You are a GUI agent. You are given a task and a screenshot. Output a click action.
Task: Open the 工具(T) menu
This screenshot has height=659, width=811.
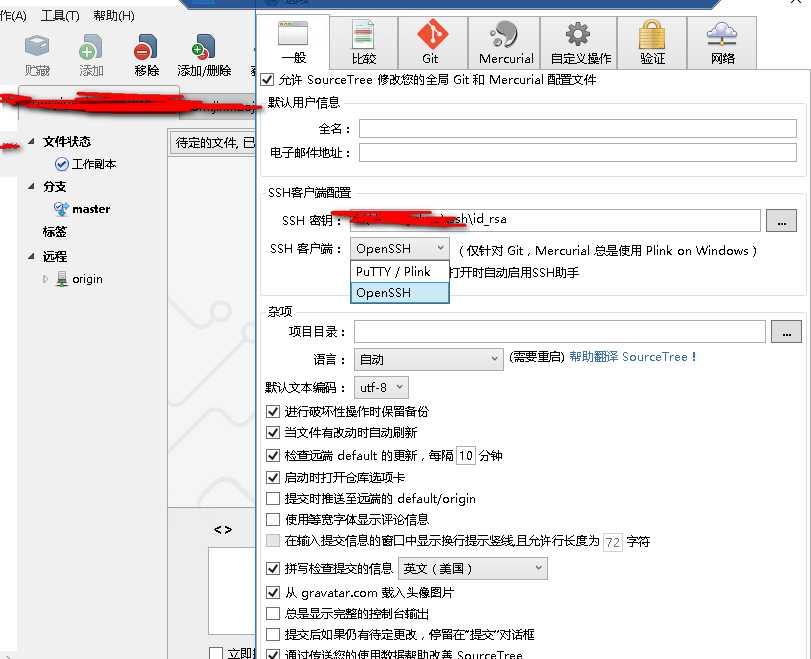(x=60, y=16)
